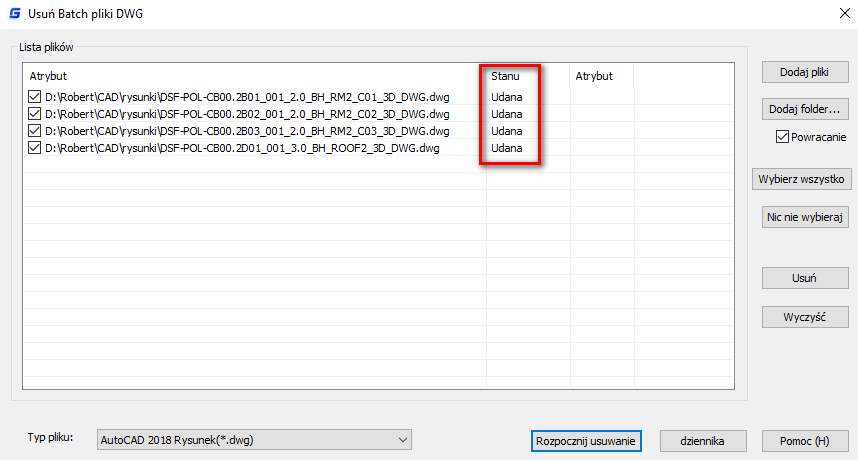
Task: Start purge with Rozpocznij usuwanie button
Action: (x=585, y=440)
